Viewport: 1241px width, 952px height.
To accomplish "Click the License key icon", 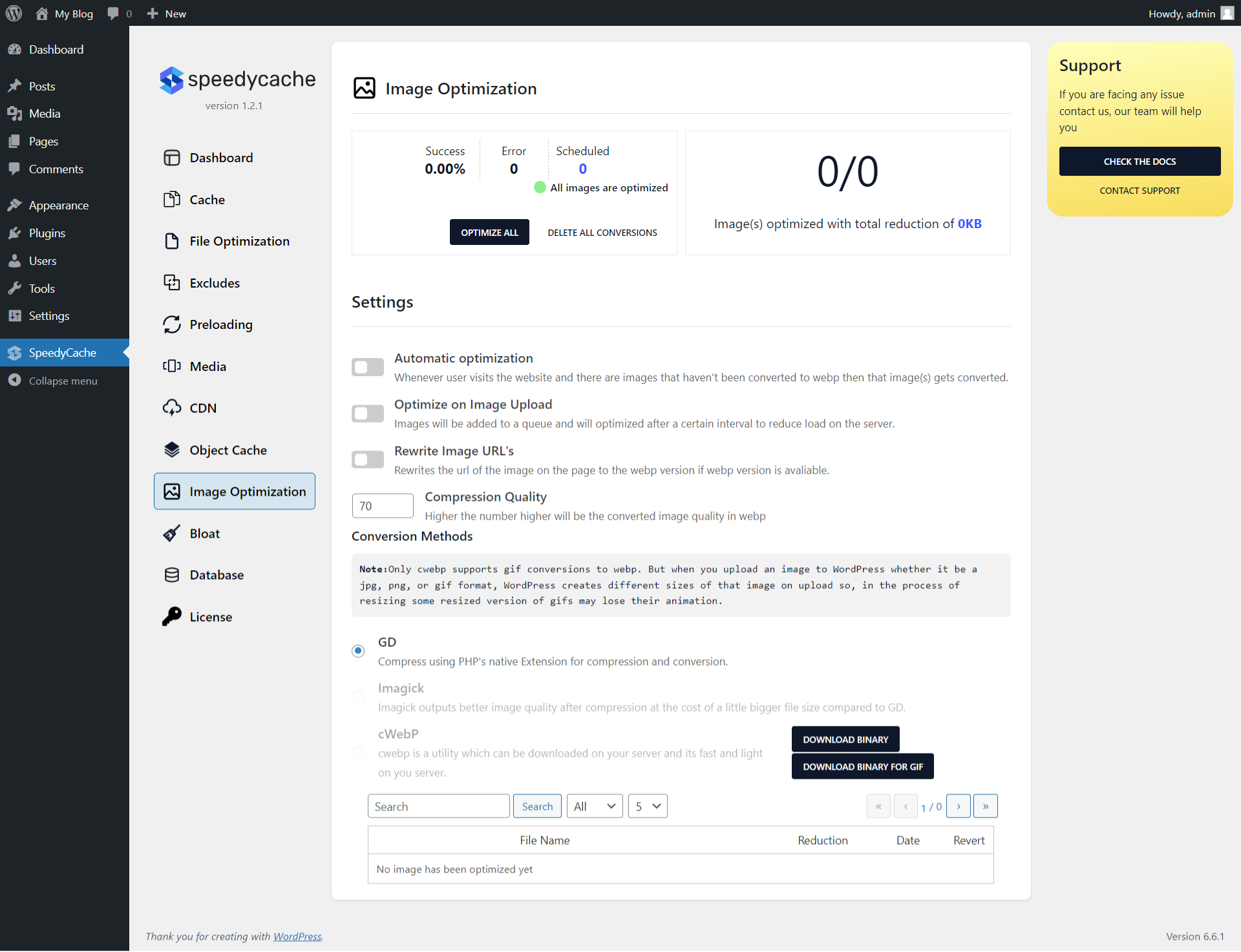I will click(x=171, y=617).
